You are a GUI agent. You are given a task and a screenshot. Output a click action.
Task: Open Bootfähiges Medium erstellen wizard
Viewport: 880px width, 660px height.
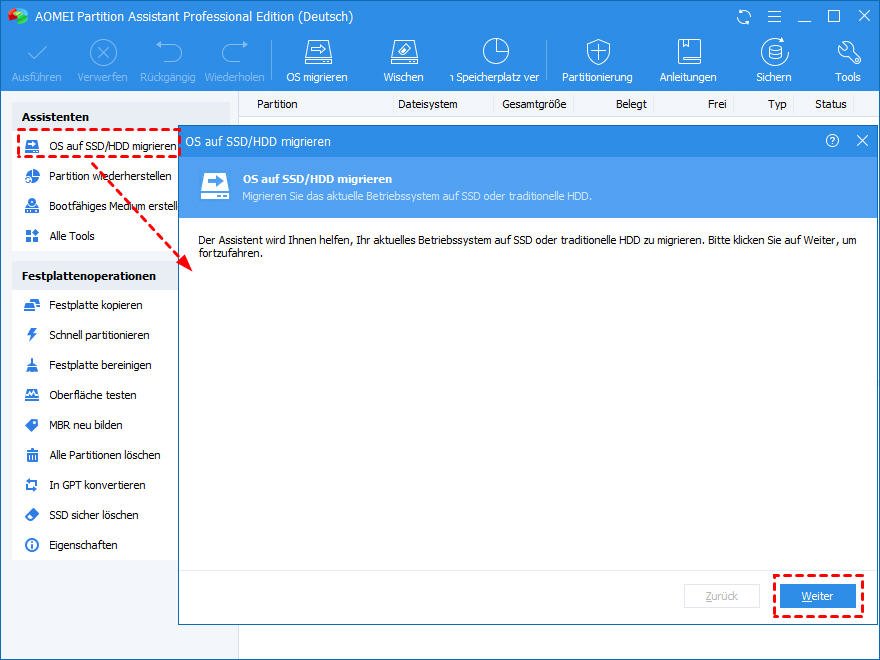(99, 206)
